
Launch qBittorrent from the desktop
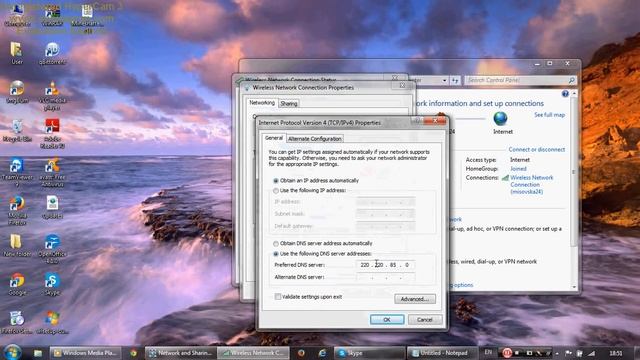pos(52,53)
